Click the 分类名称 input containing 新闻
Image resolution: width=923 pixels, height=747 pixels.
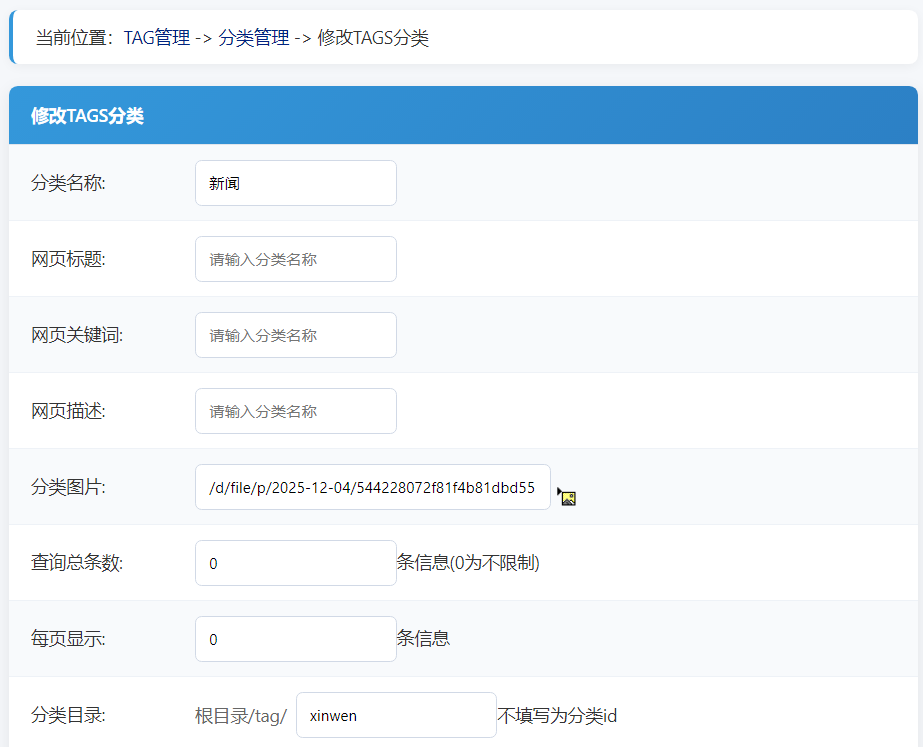295,182
